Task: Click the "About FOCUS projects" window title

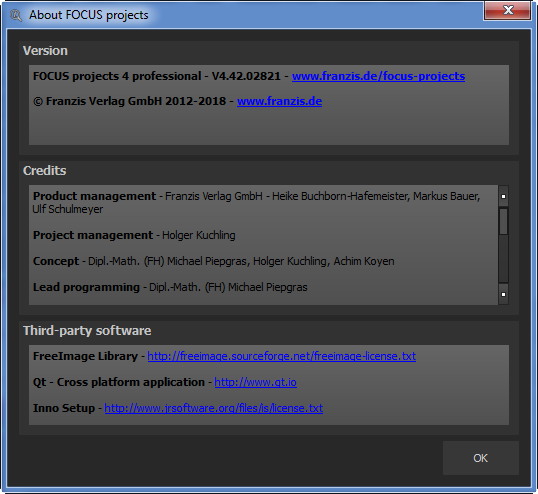Action: 89,15
